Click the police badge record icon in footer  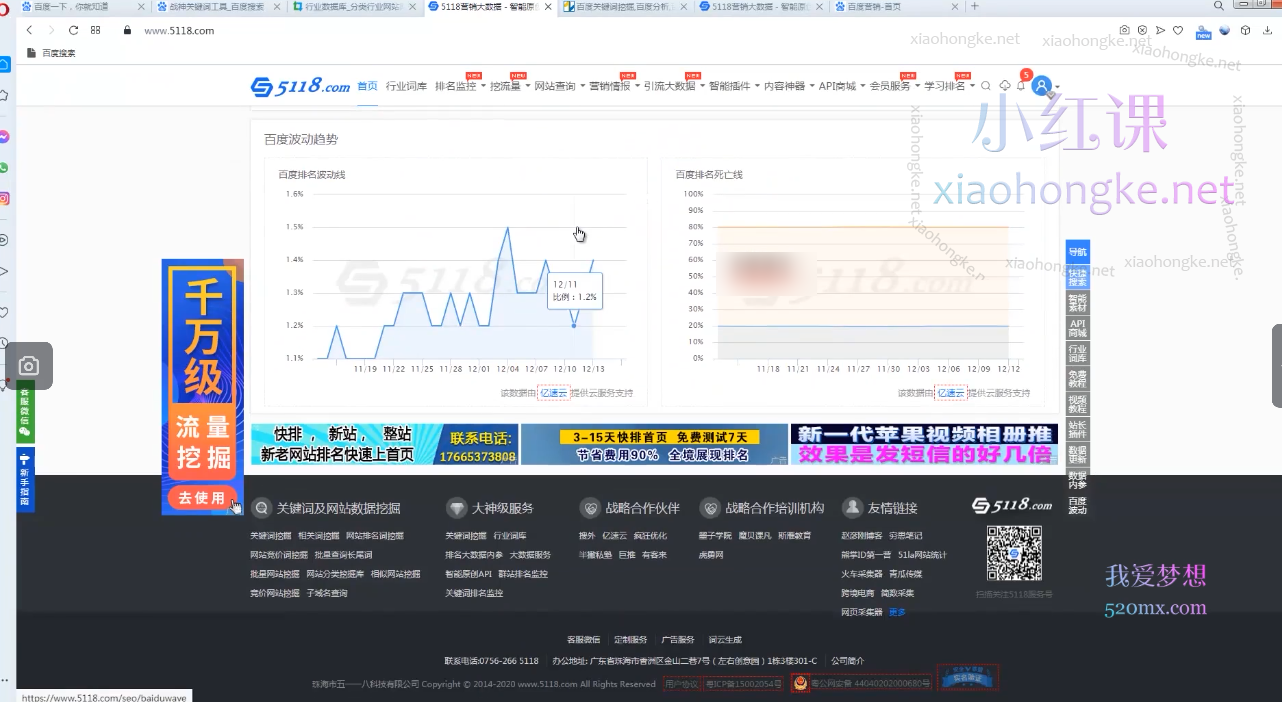pos(800,683)
